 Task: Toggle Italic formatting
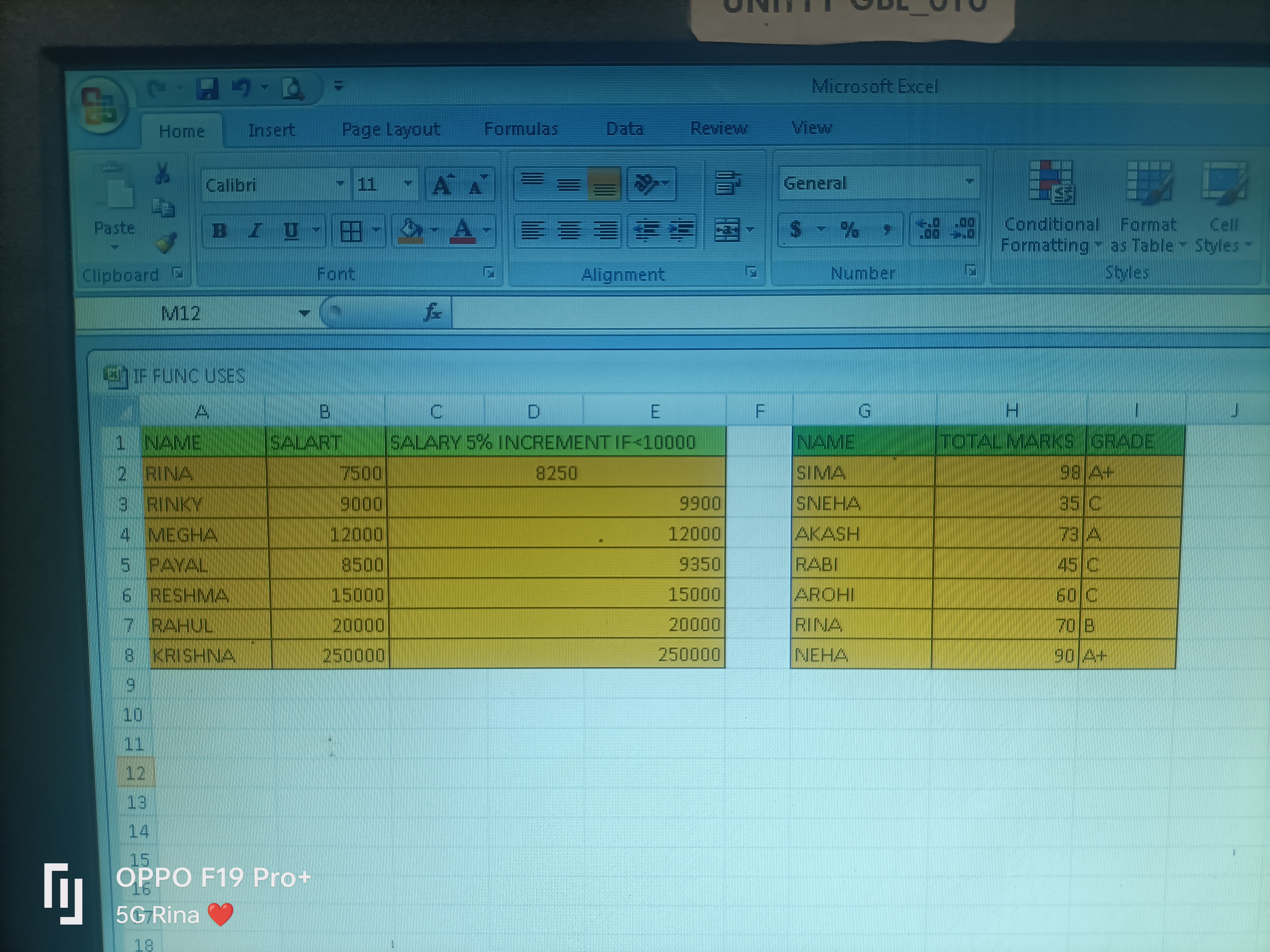[255, 231]
